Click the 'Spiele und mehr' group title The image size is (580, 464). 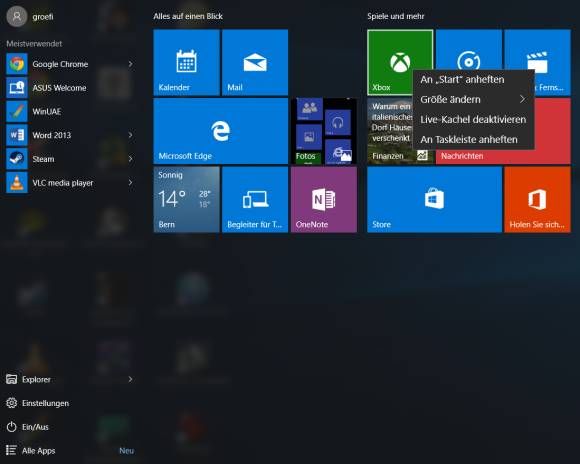(x=395, y=16)
